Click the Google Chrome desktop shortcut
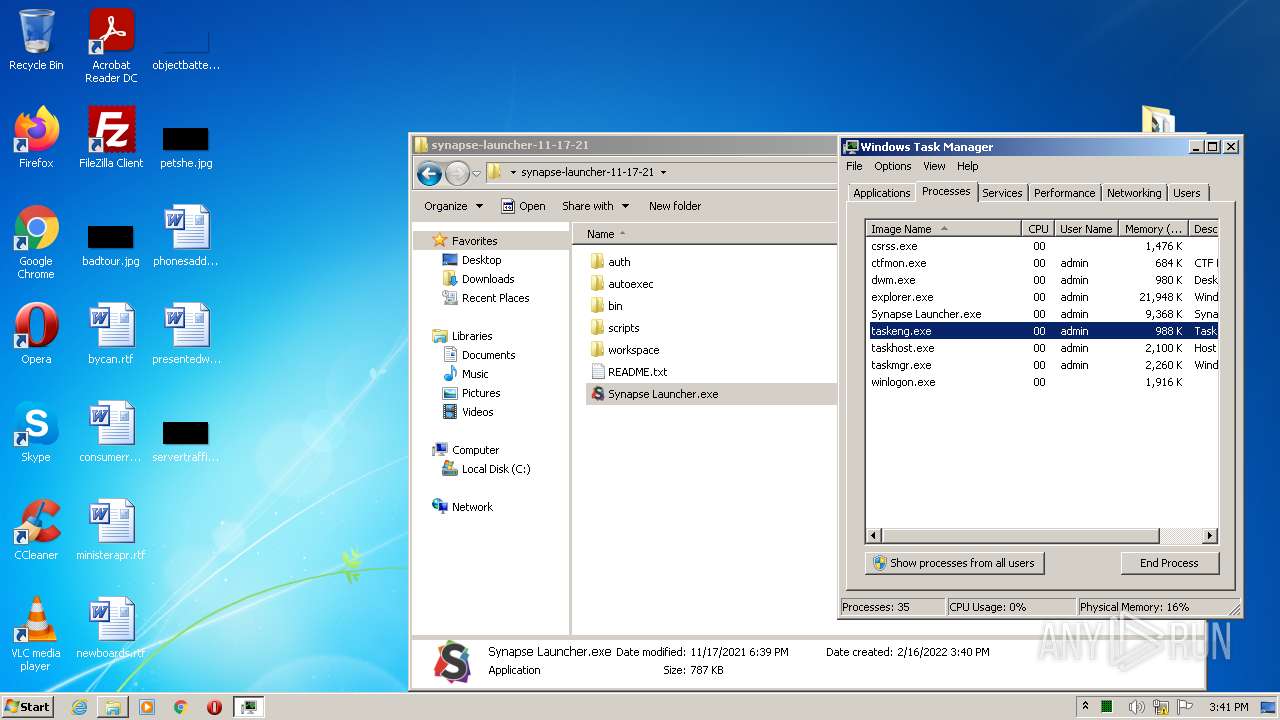1280x720 pixels. click(36, 243)
